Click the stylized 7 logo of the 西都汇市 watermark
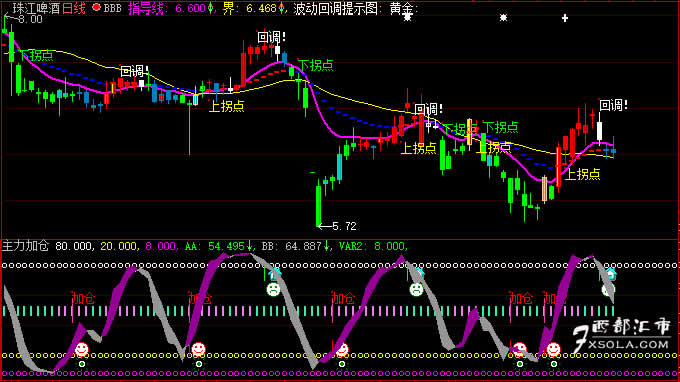Image resolution: width=680 pixels, height=382 pixels. [x=581, y=340]
